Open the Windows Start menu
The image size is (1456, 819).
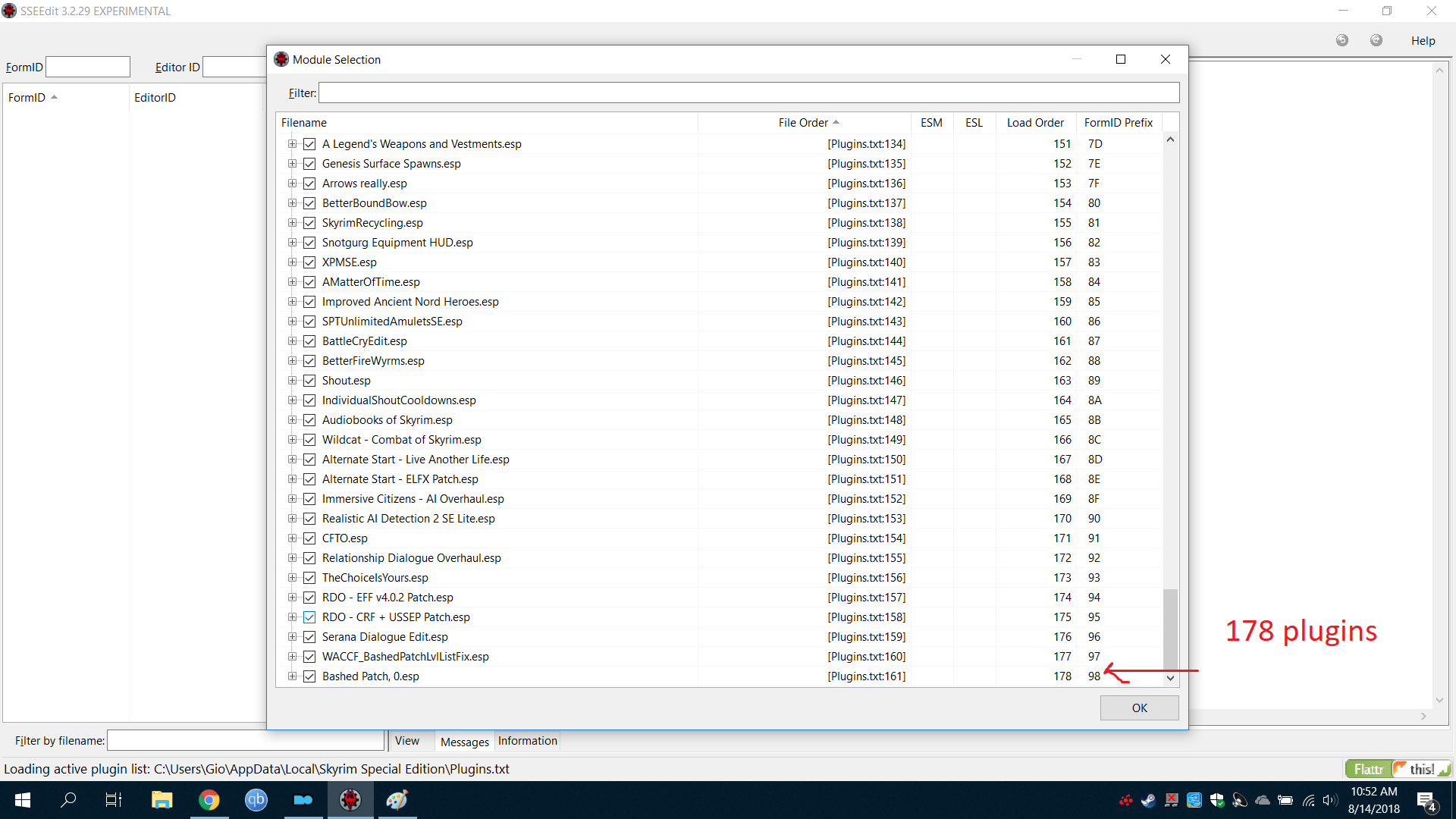(23, 800)
